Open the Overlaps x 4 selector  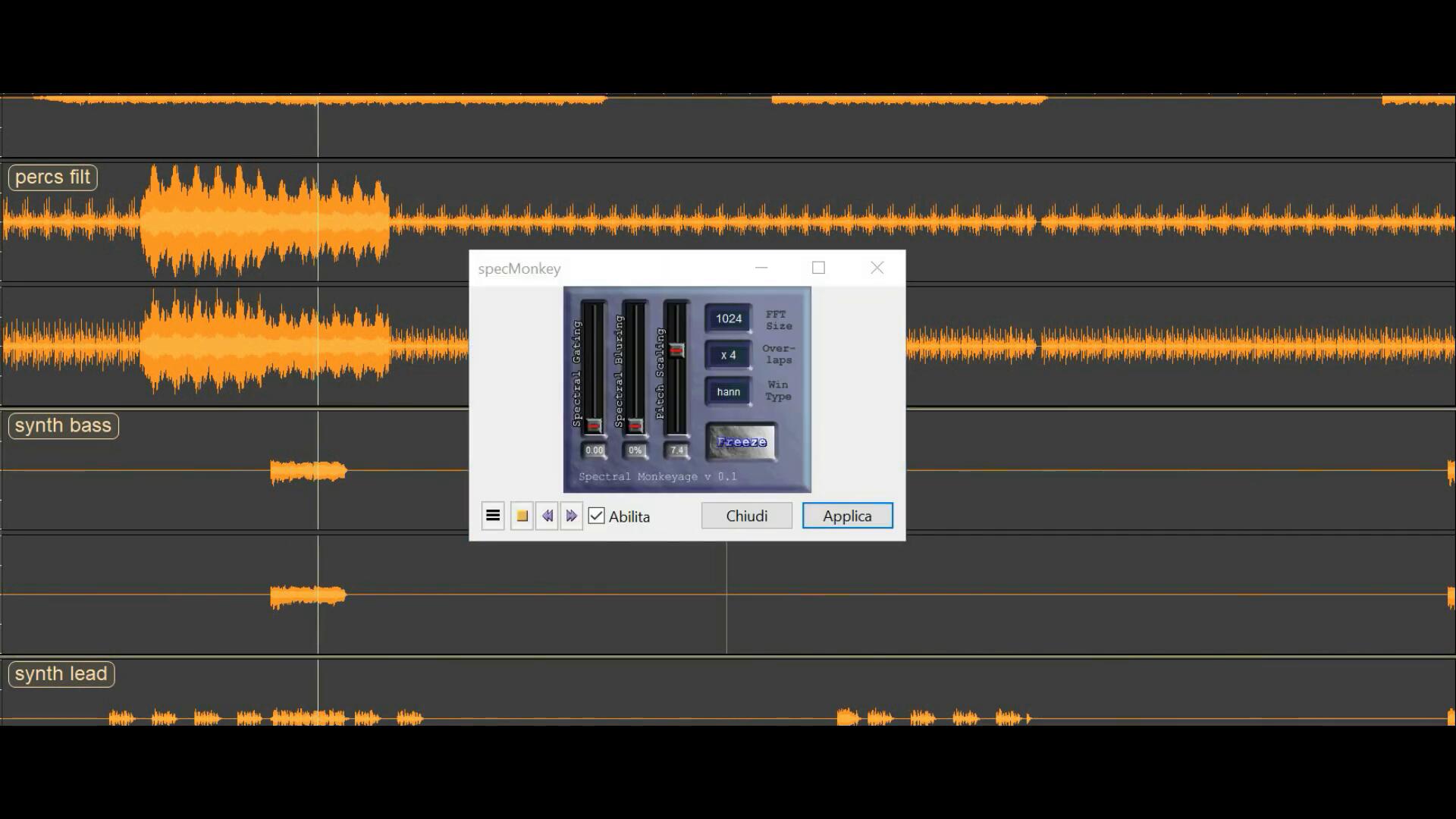point(728,355)
